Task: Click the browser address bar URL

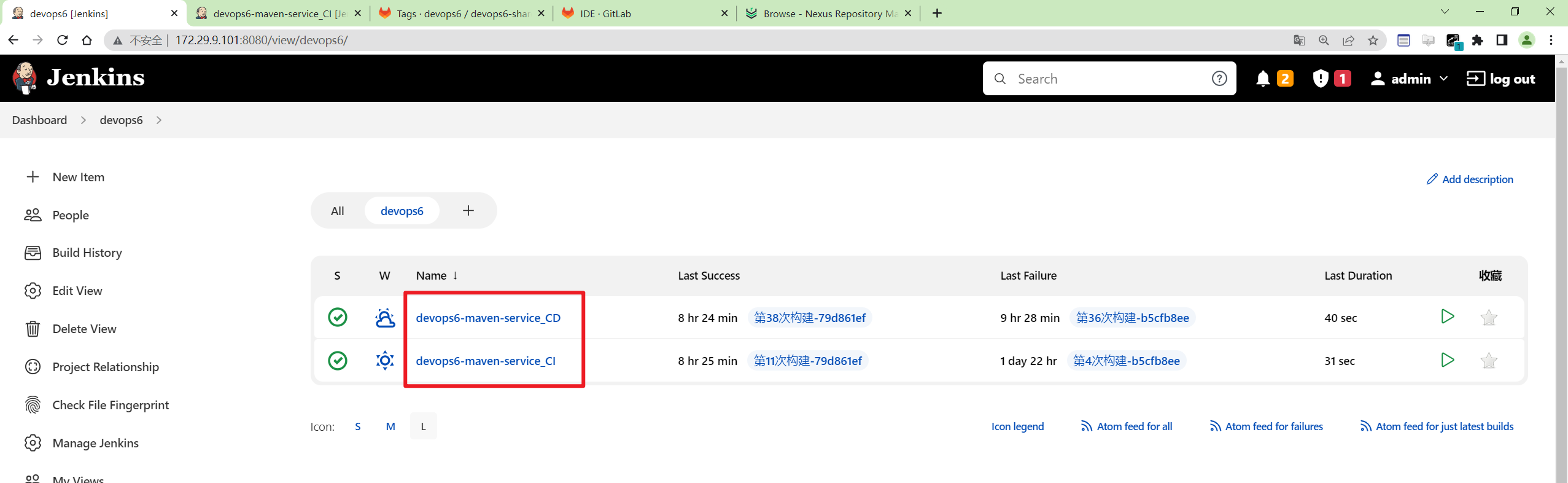Action: 262,41
